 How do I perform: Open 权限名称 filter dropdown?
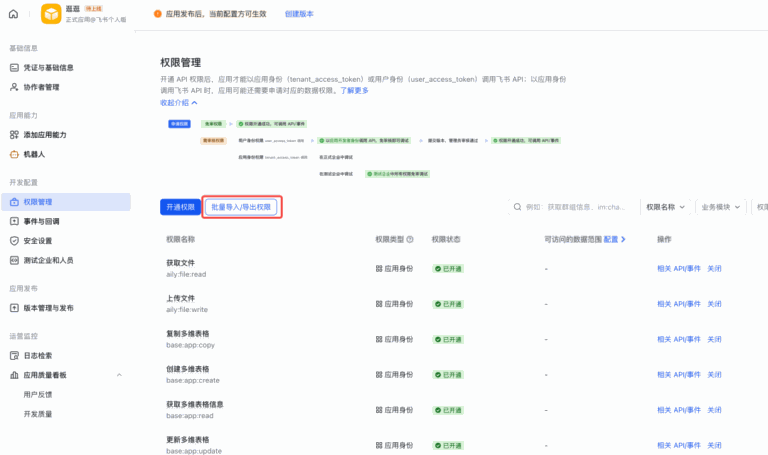(x=665, y=207)
